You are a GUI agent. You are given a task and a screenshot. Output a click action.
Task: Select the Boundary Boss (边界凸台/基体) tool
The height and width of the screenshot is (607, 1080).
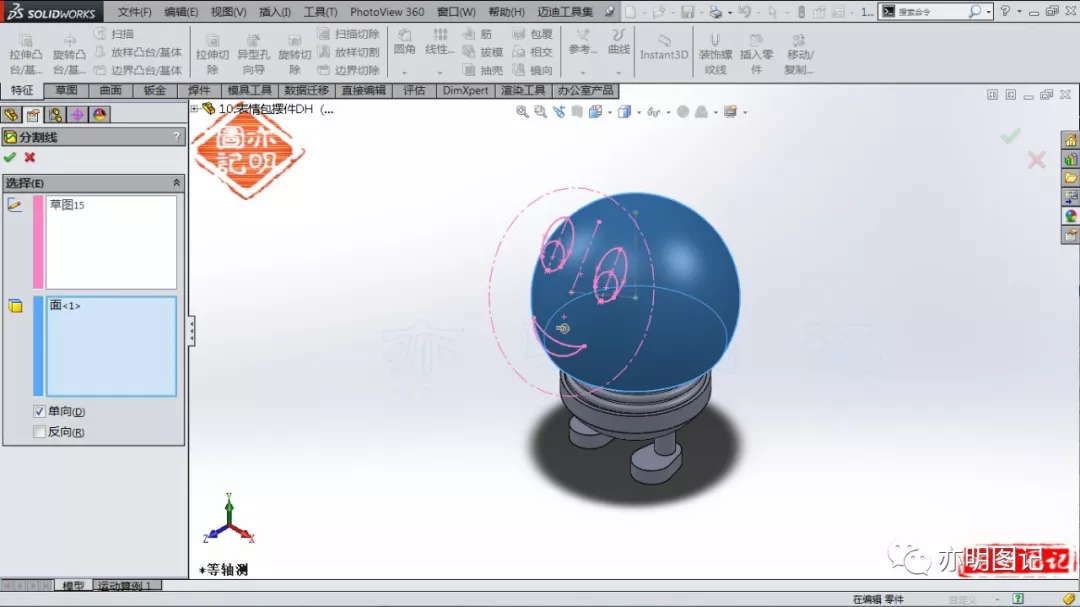click(x=138, y=70)
